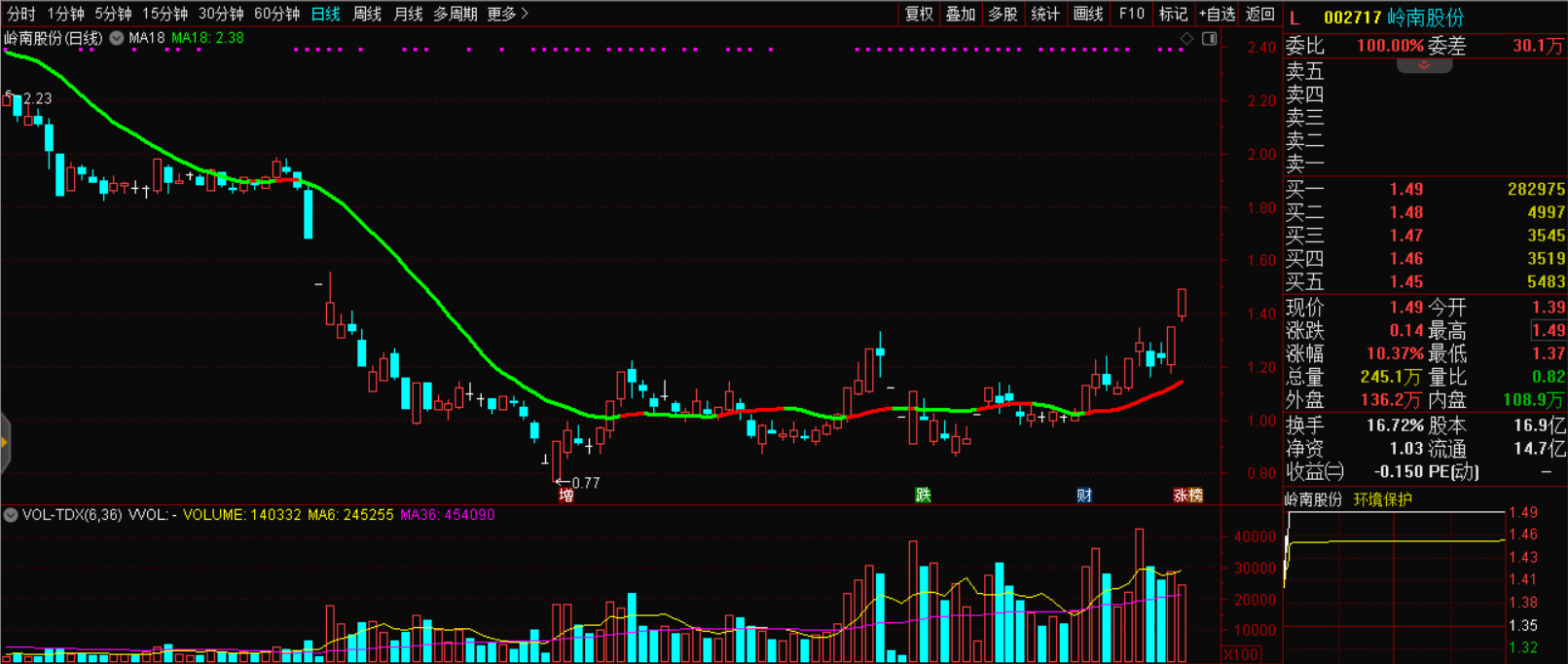Viewport: 1568px width, 664px height.
Task: Open F10 company information
Action: click(x=1131, y=14)
